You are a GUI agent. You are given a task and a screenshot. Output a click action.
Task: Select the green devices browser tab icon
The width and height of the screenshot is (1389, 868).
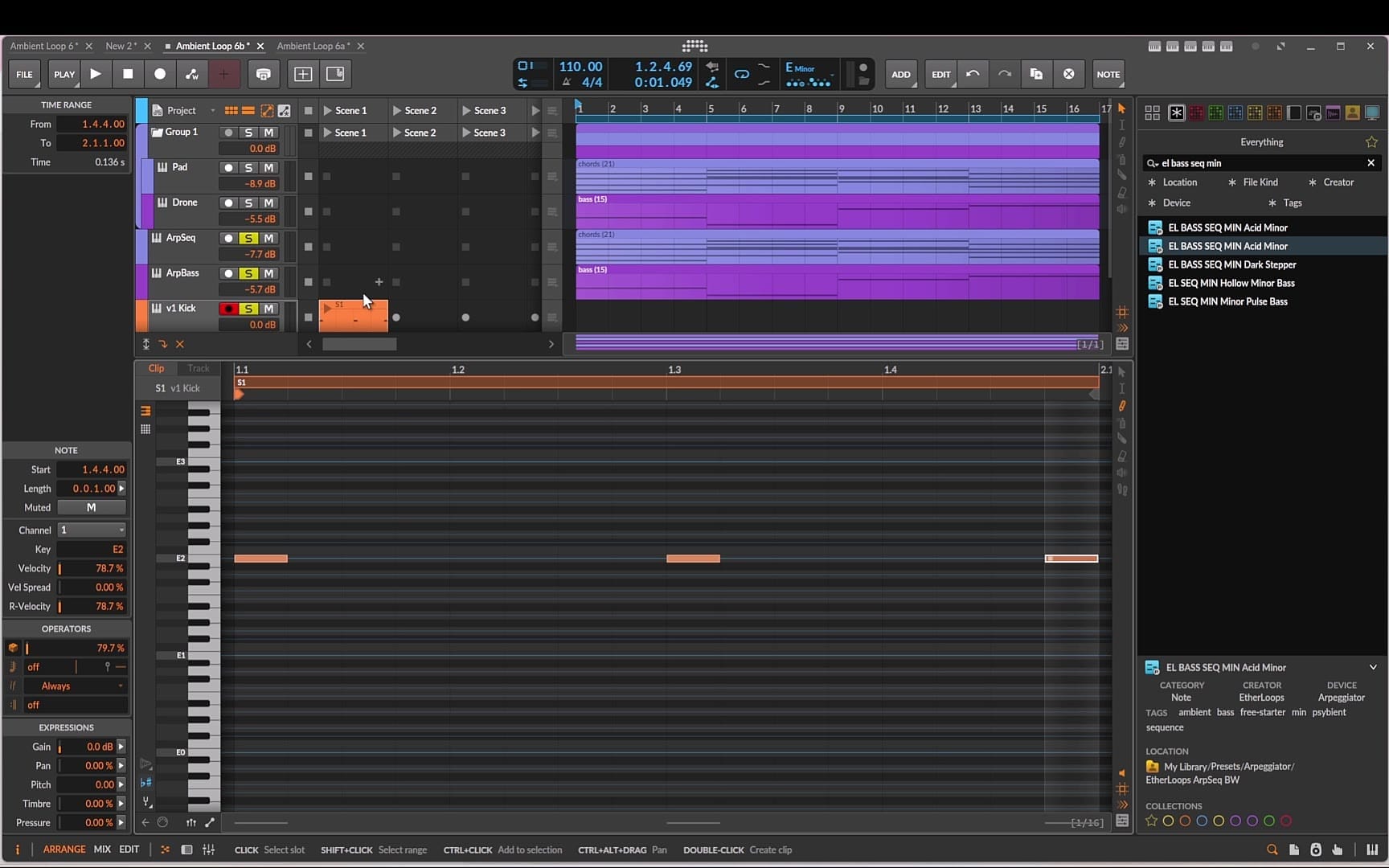(x=1215, y=113)
